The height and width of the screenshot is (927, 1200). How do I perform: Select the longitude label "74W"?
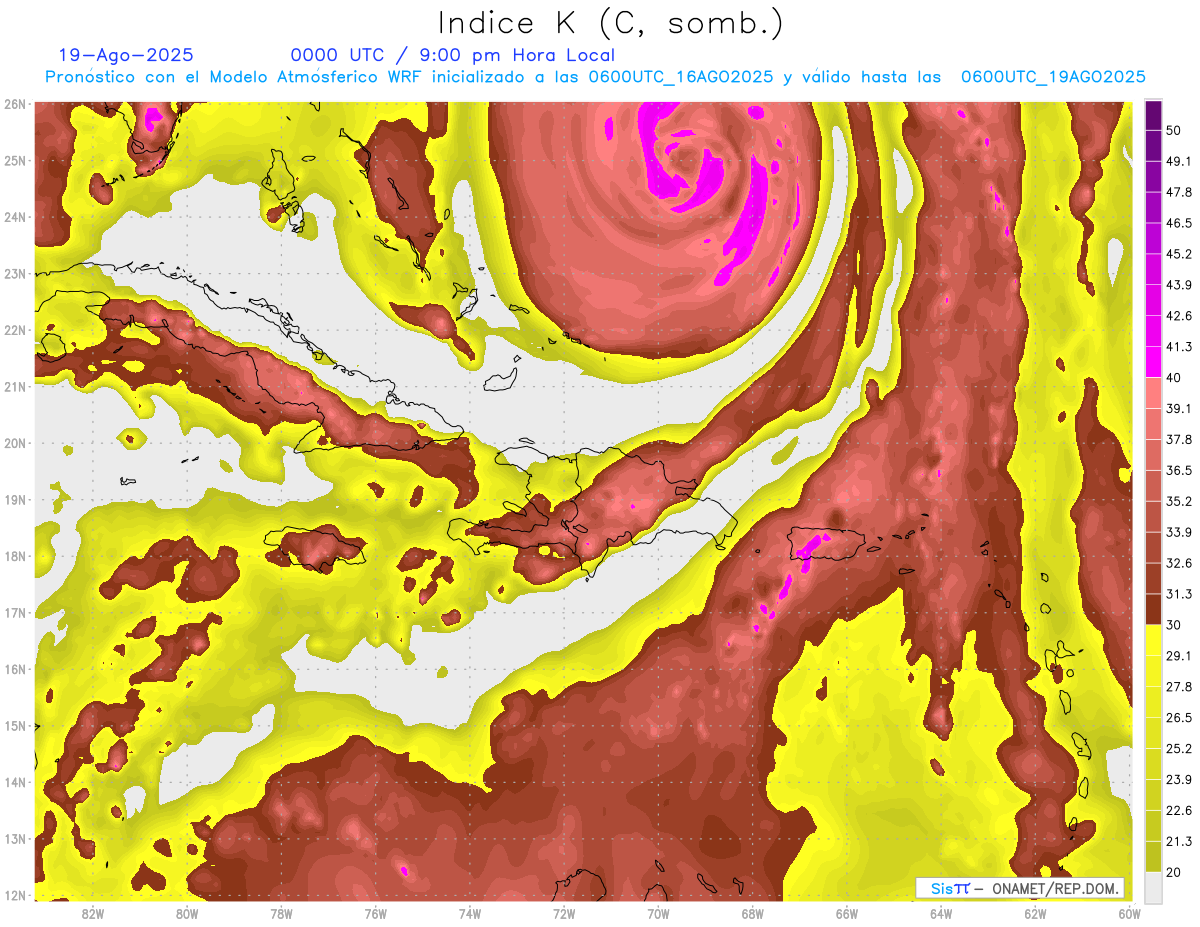[469, 914]
